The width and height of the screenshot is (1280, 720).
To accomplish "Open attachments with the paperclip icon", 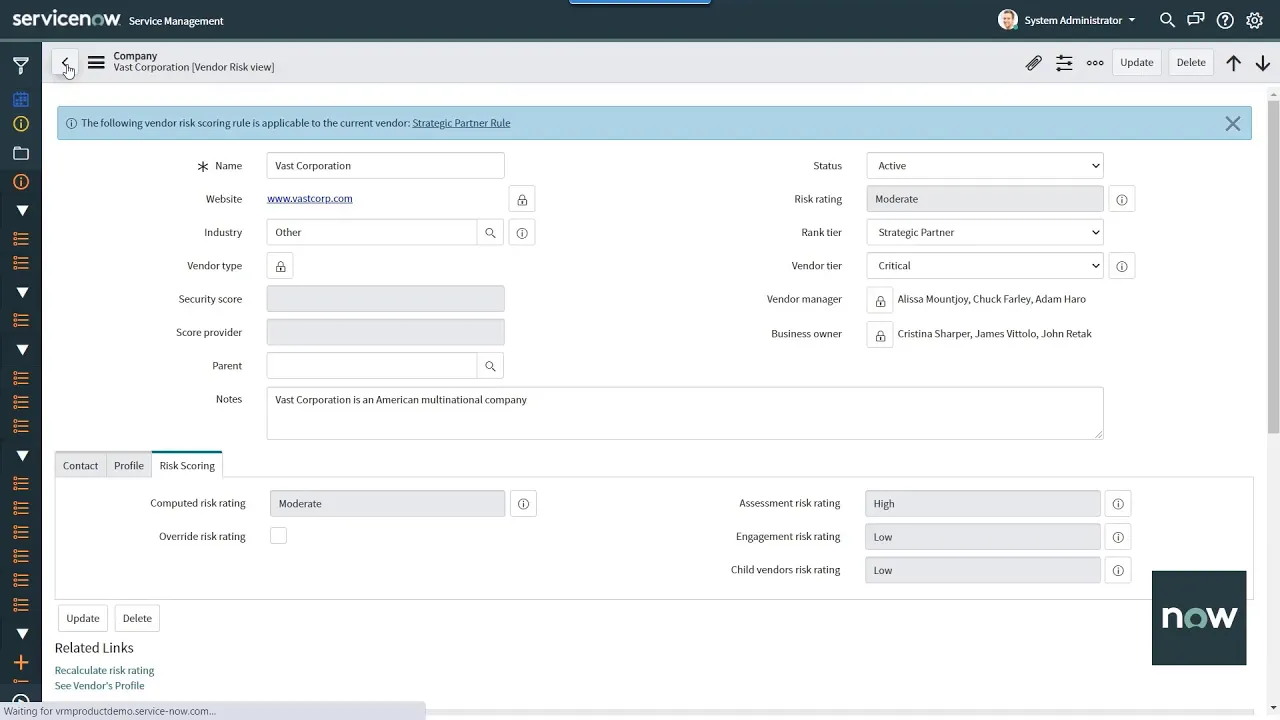I will [x=1034, y=62].
